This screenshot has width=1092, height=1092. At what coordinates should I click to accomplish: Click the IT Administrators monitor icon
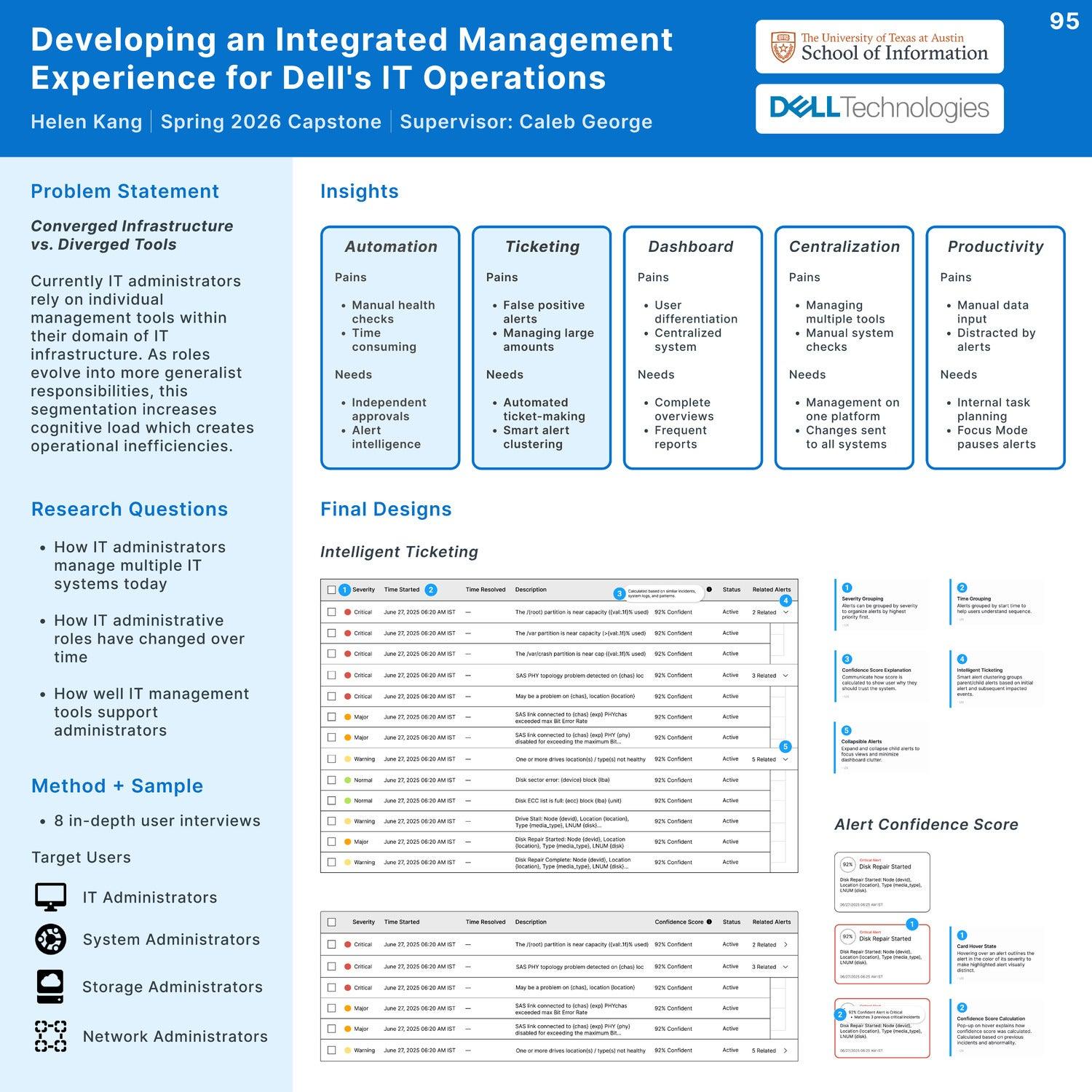point(50,897)
